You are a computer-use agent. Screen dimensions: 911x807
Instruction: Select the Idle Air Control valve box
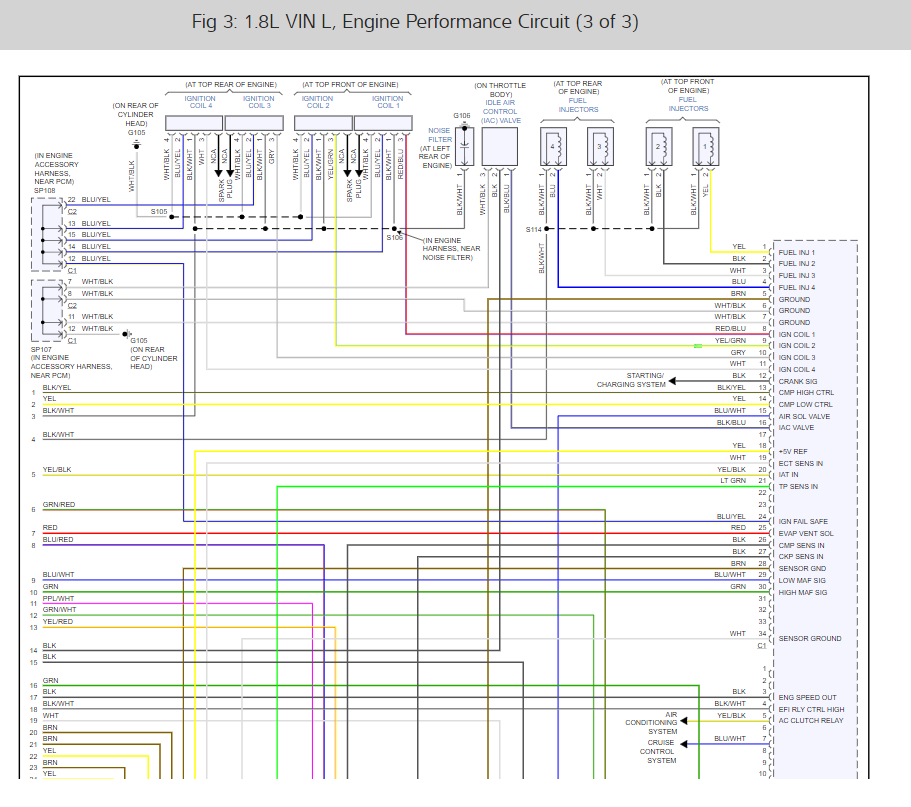(x=499, y=146)
